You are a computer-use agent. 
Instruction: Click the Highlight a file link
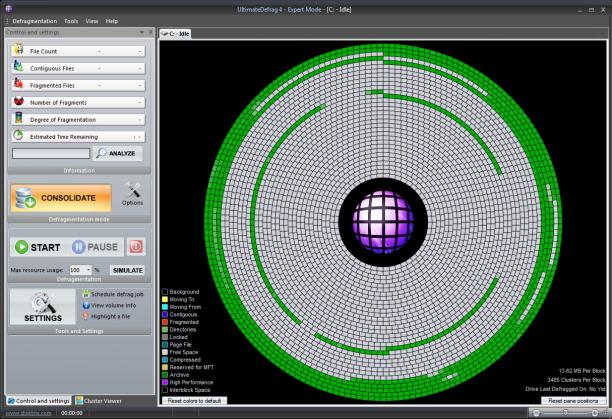tap(110, 316)
